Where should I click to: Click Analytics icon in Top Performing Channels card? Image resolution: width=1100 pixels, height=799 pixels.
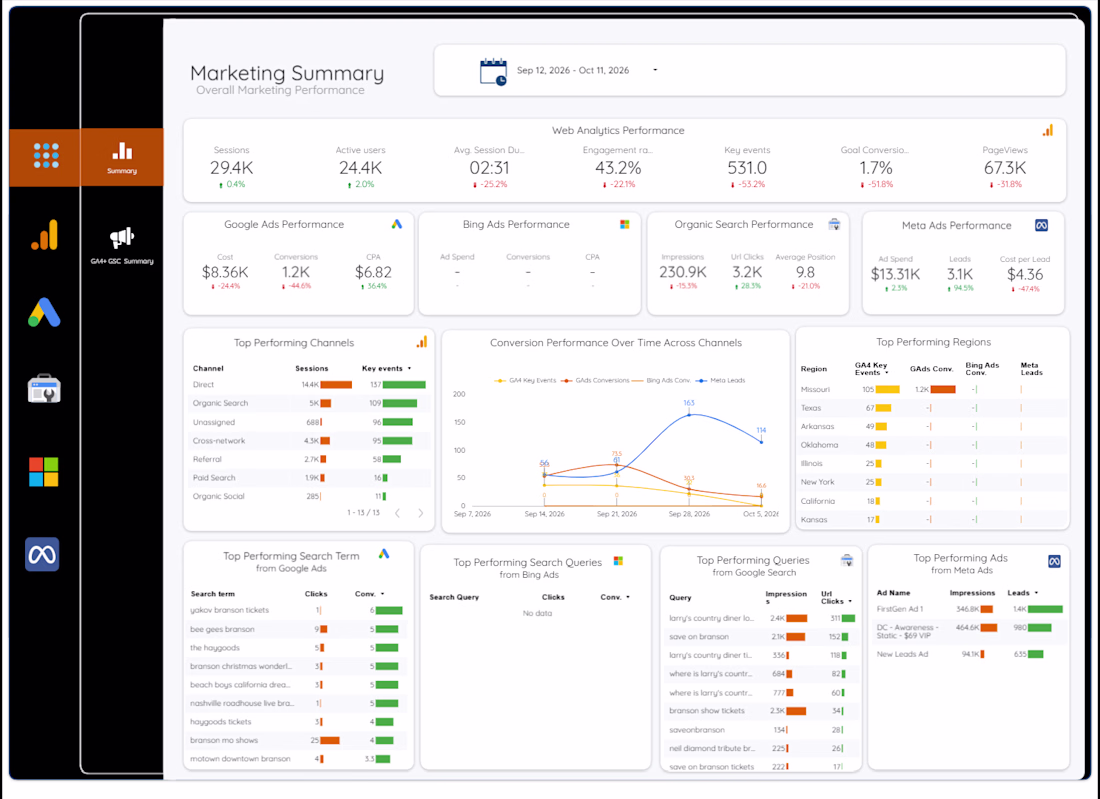pyautogui.click(x=422, y=342)
